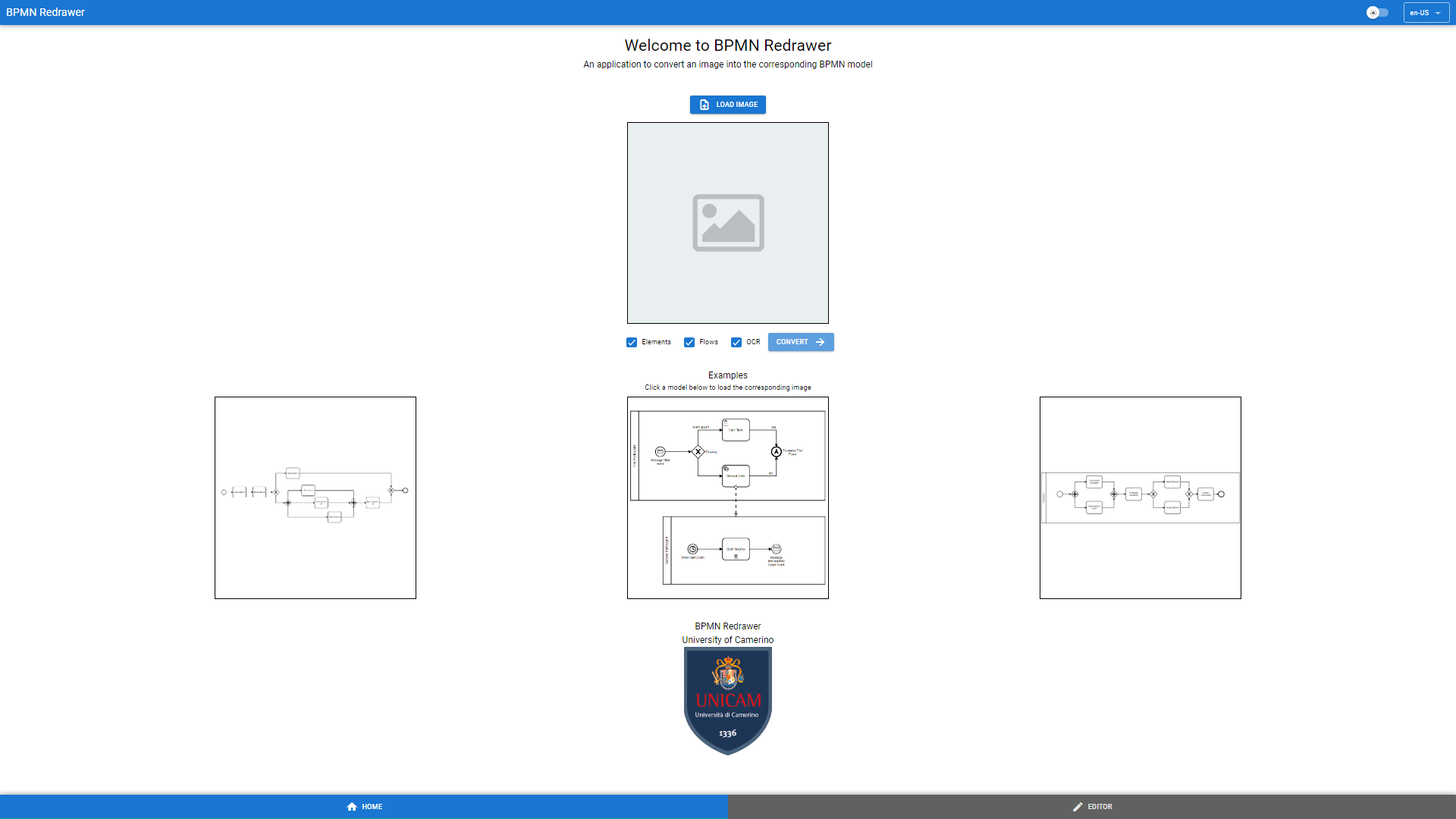Screen dimensions: 1456x819
Task: Click the pencil icon for Editor
Action: [1078, 807]
